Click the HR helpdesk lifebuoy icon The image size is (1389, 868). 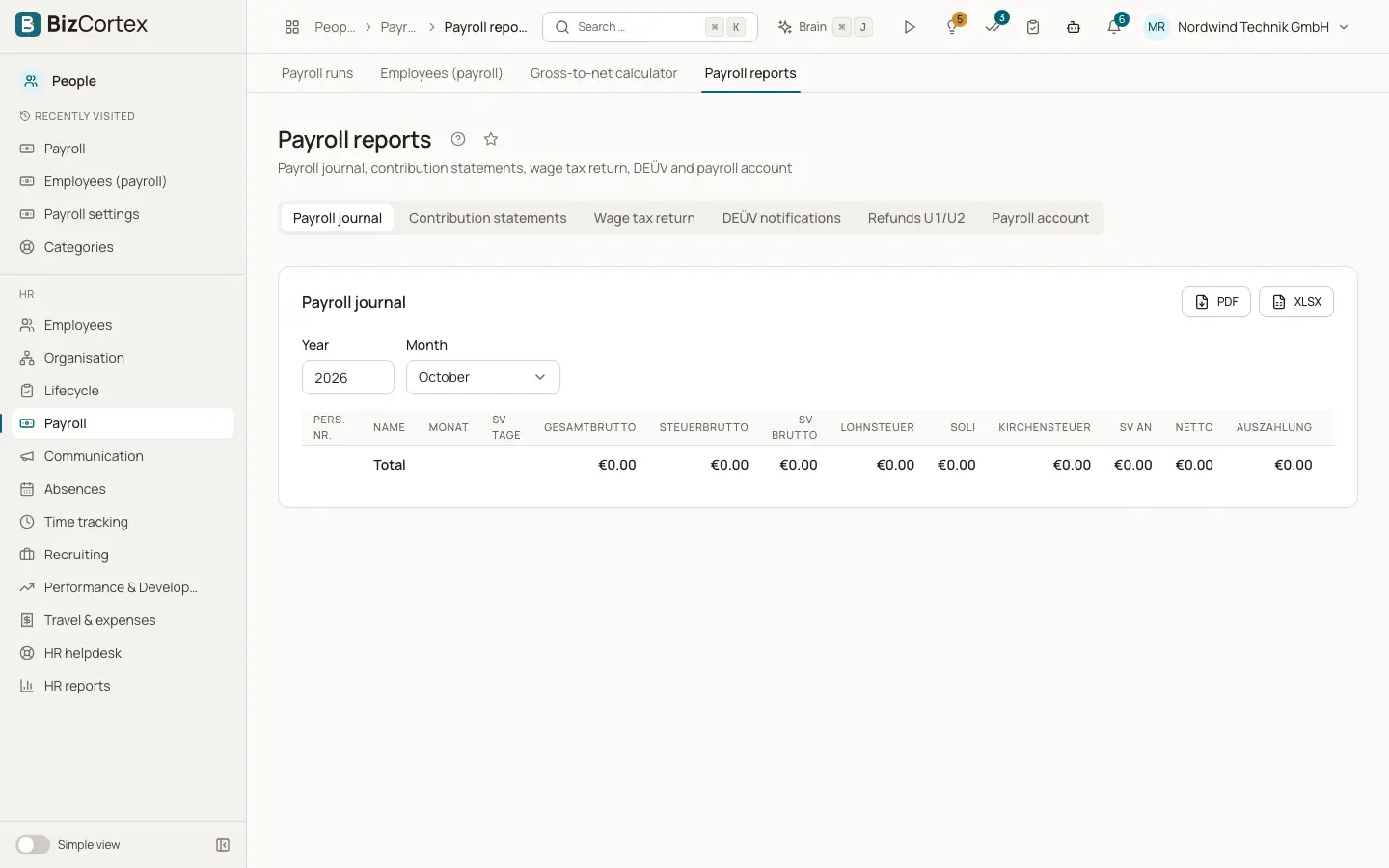27,653
